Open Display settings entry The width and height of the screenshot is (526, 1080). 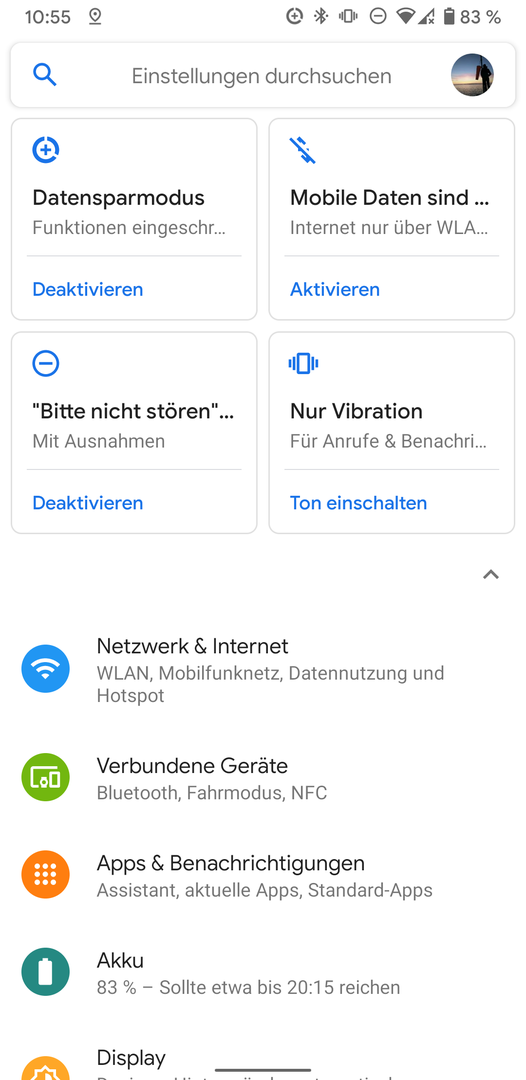[x=263, y=1061]
